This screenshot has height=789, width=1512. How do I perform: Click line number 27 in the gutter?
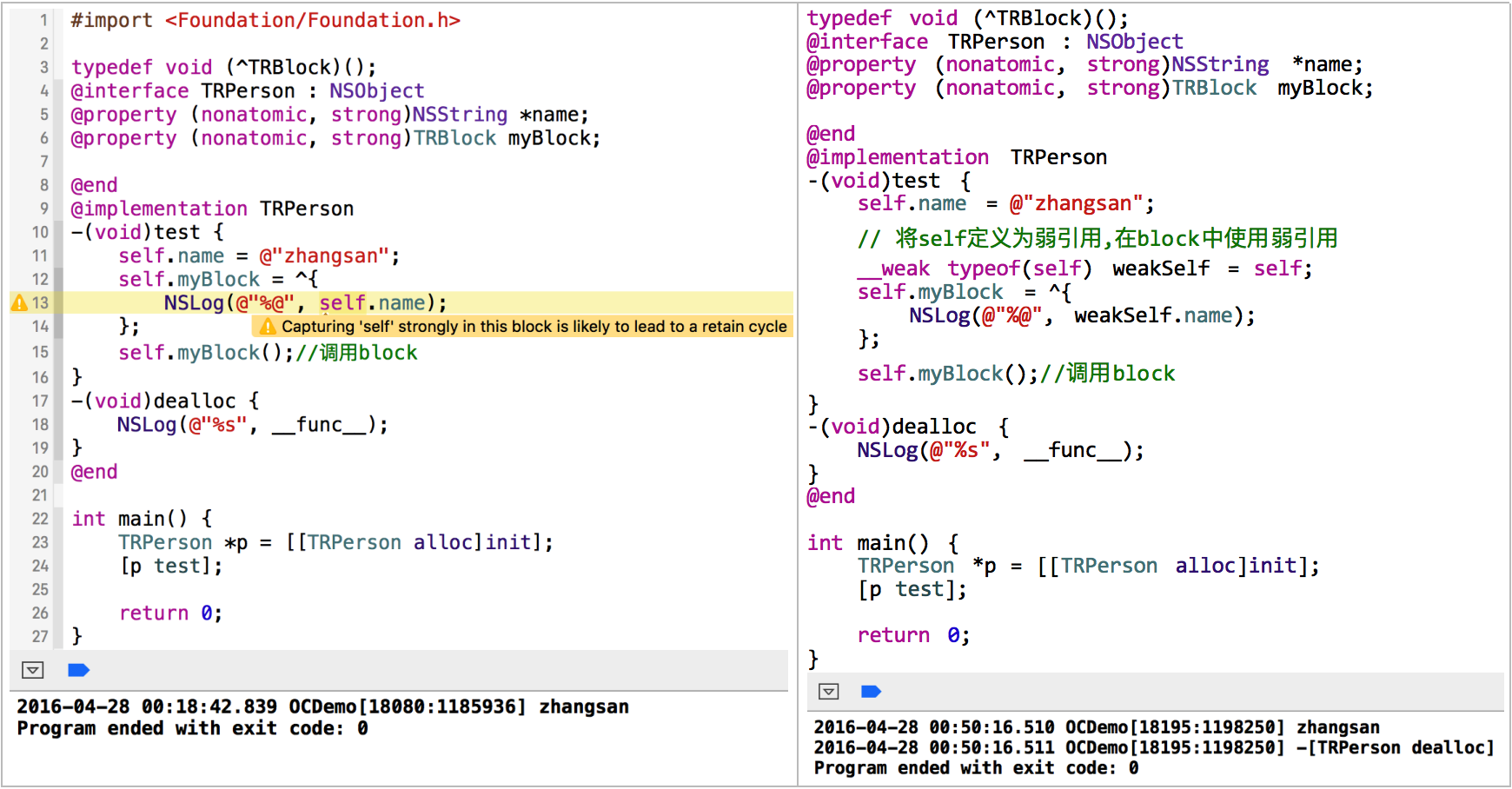(x=40, y=636)
